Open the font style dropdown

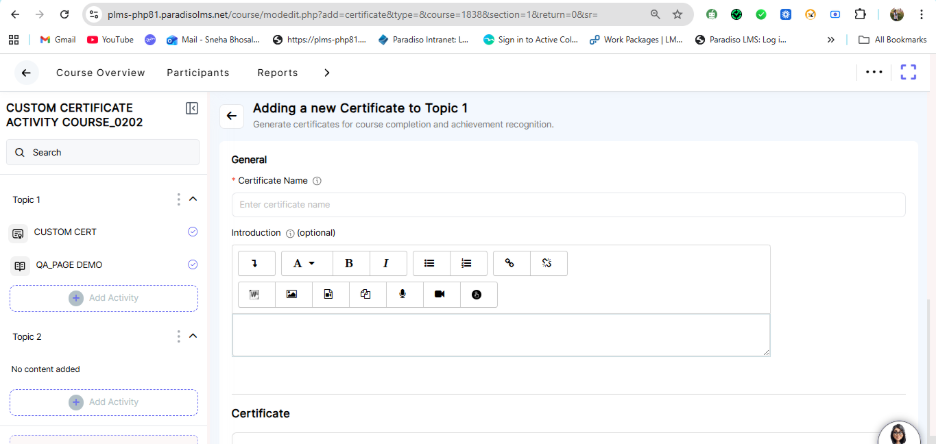(x=305, y=263)
